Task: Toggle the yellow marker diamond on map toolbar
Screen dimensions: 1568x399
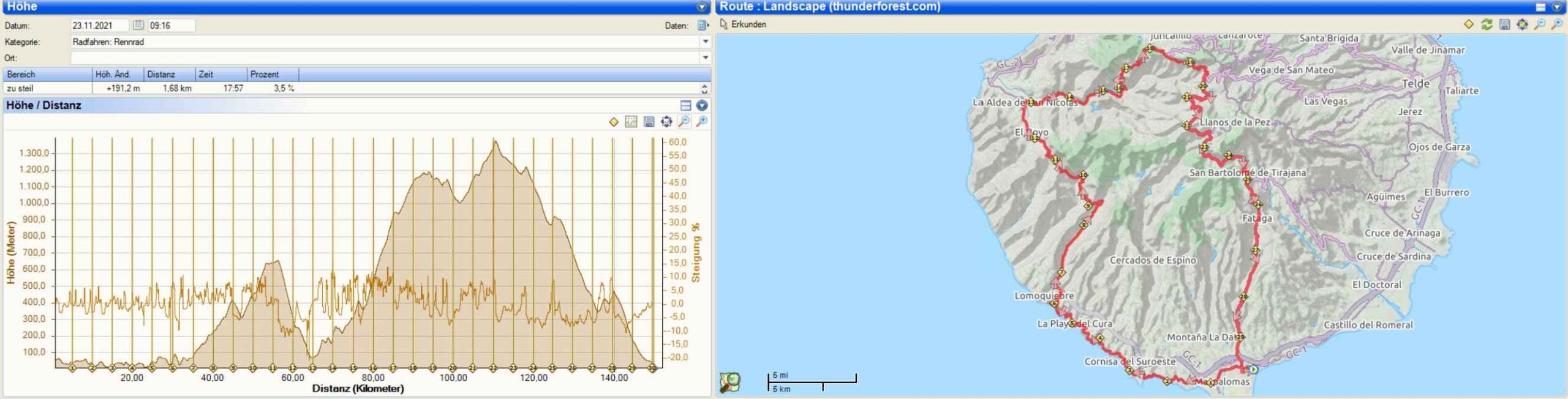Action: click(x=1469, y=24)
